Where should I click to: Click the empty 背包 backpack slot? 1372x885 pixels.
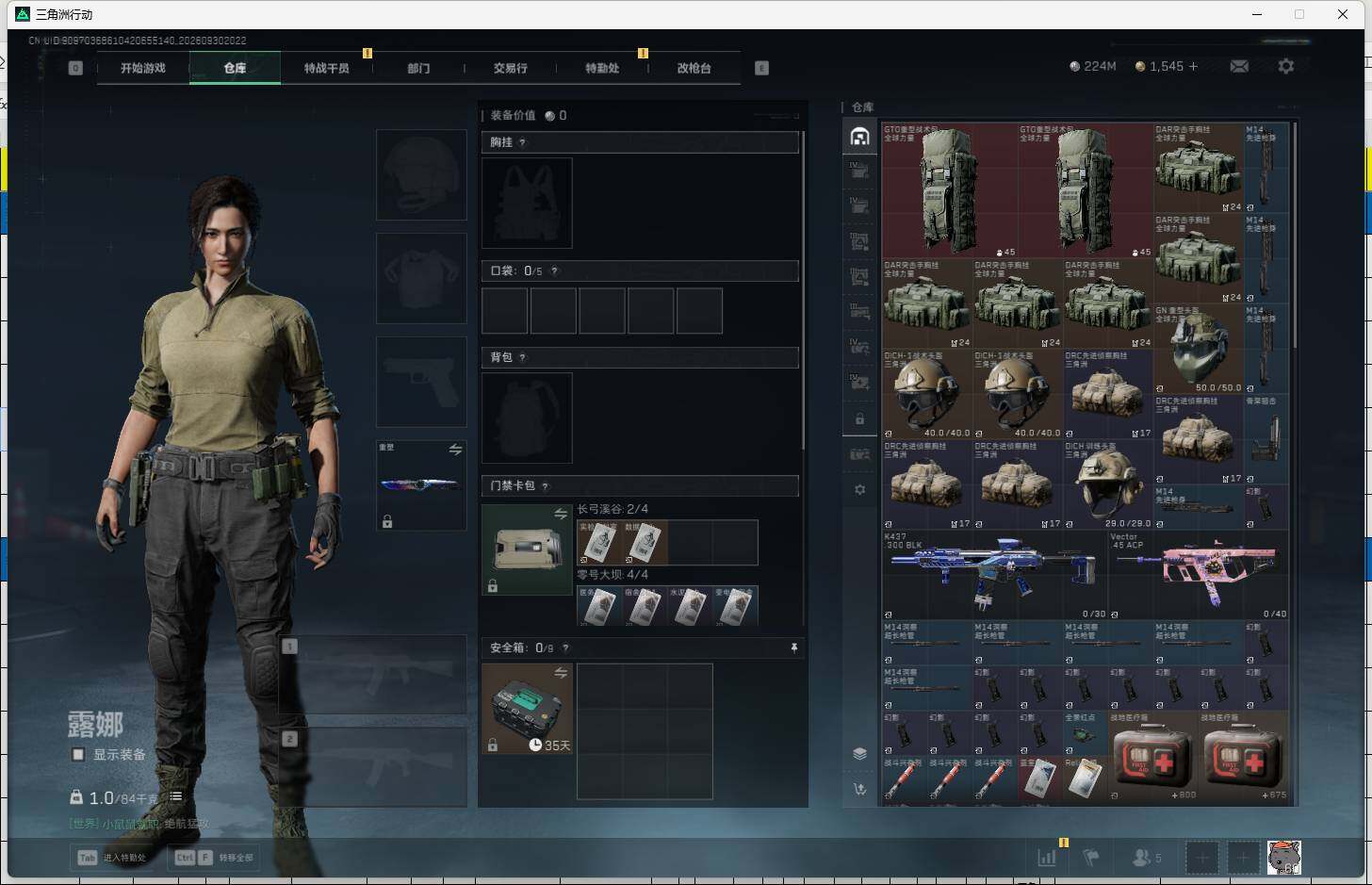click(x=527, y=418)
